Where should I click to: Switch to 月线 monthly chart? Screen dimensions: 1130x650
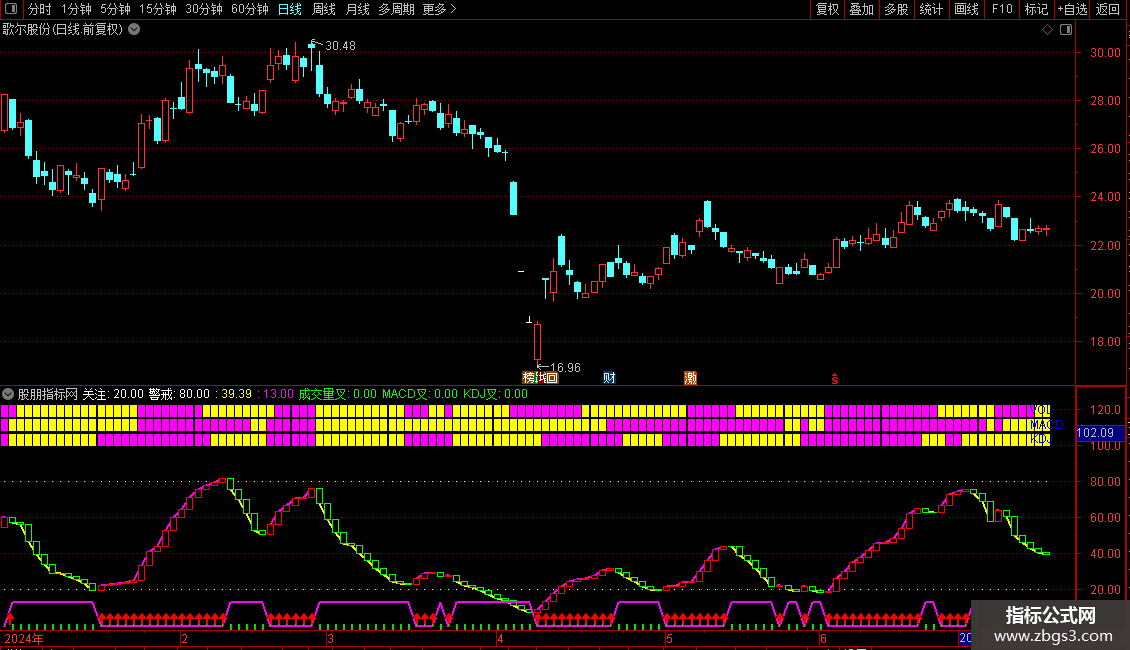(x=357, y=9)
